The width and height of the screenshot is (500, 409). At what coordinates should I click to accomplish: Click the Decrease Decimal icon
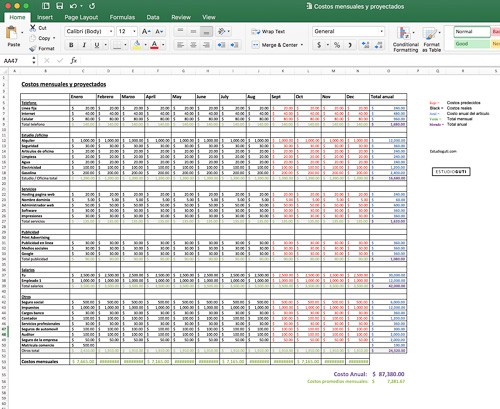[x=378, y=45]
